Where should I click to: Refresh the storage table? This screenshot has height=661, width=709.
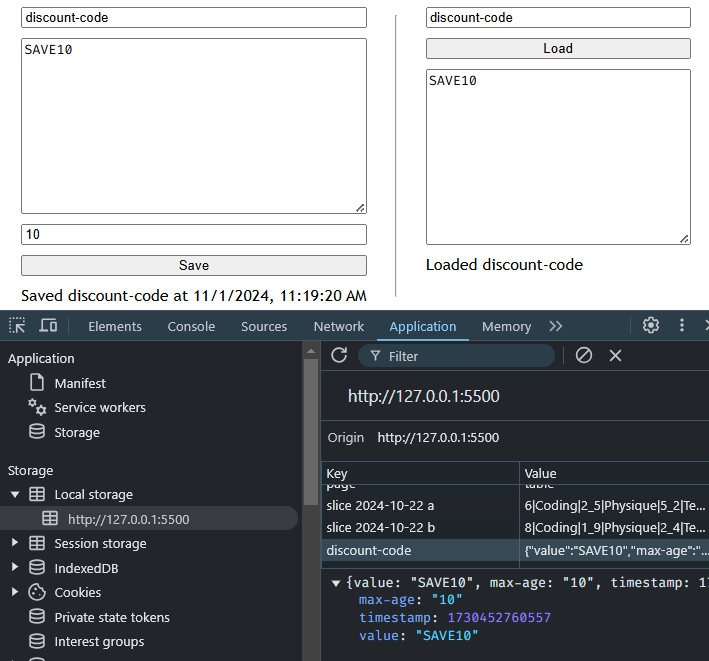(339, 355)
